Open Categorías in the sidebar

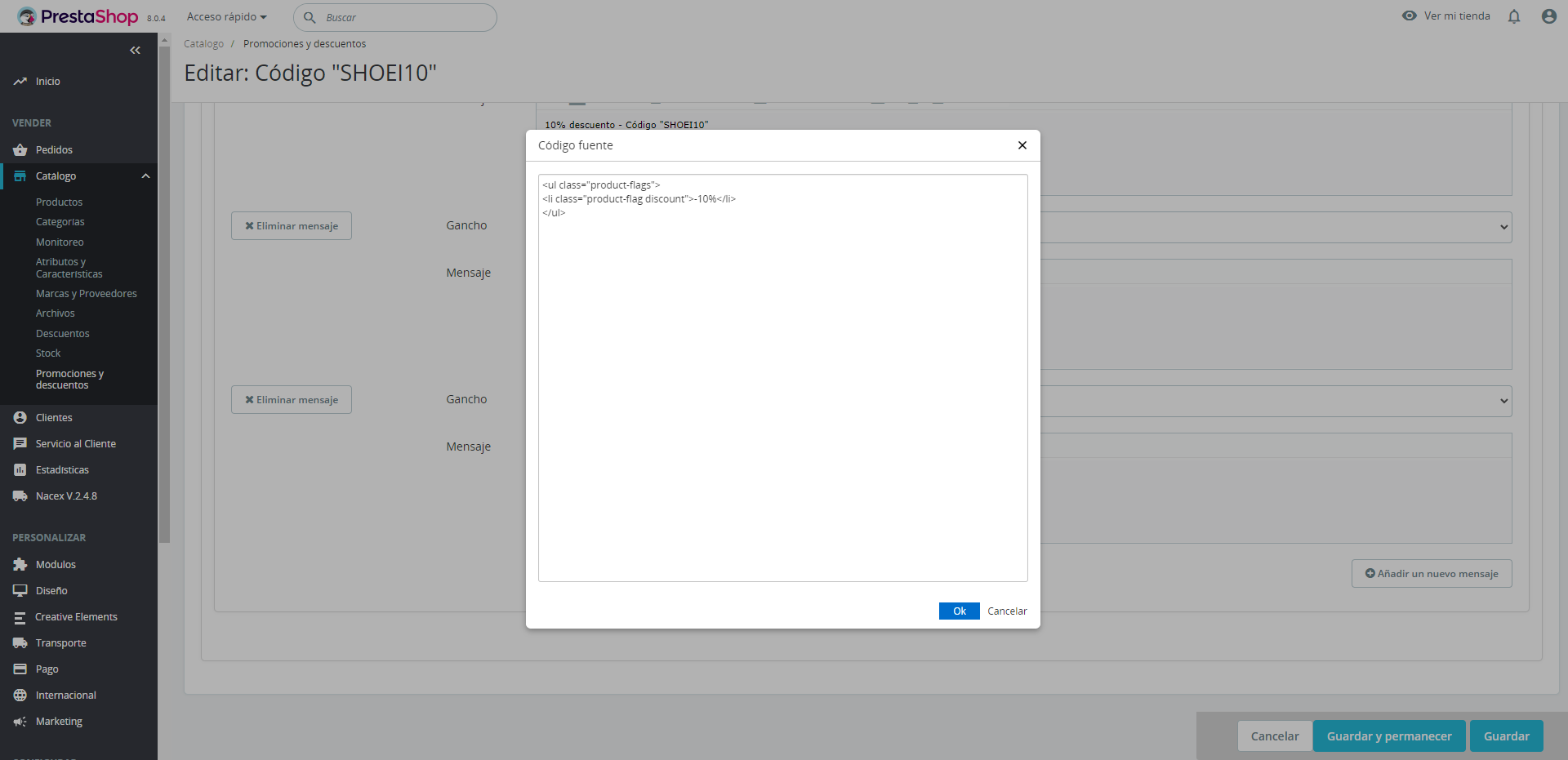pos(60,222)
